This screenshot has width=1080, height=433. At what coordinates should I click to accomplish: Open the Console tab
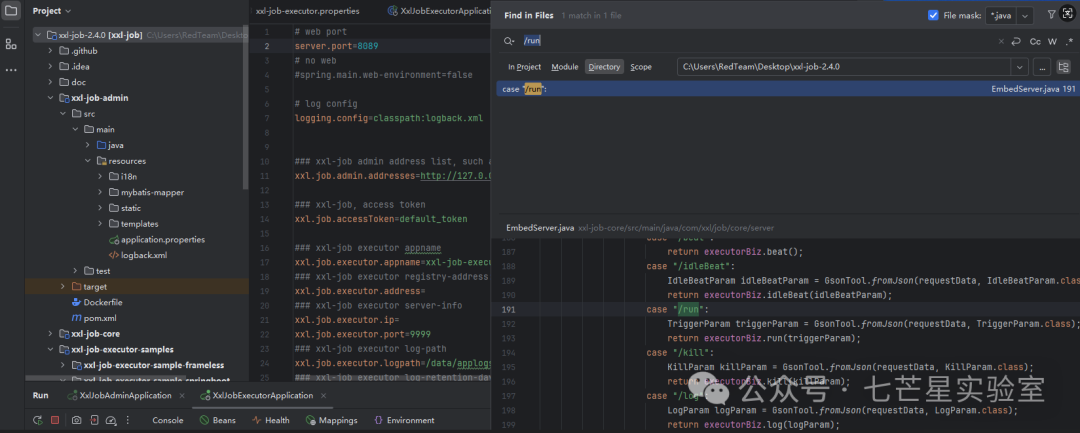167,420
